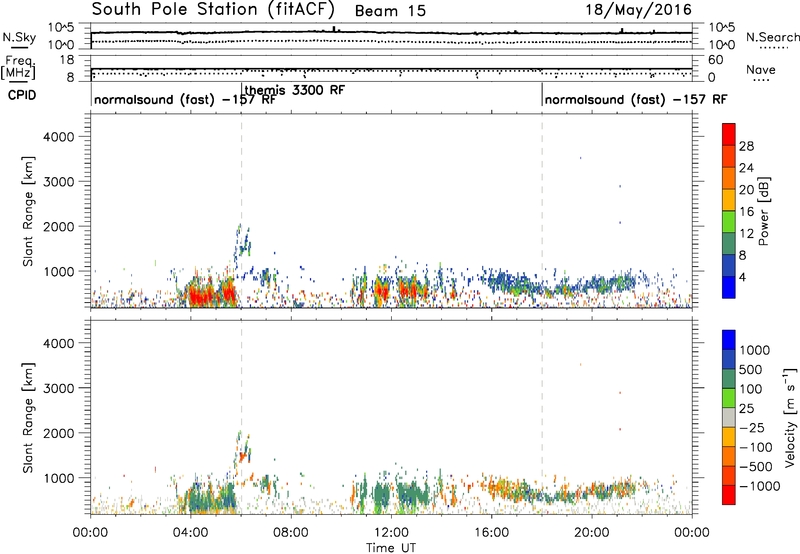The height and width of the screenshot is (554, 800).
Task: Click the "Velocity [m s-1]" colorbar title
Action: (790, 417)
